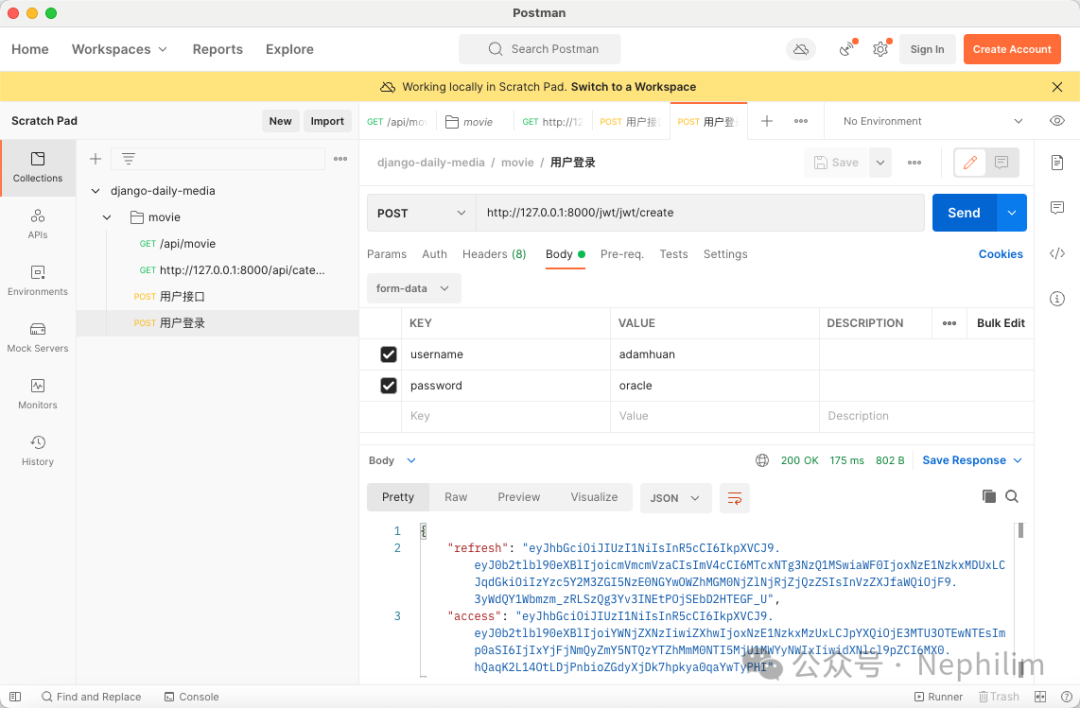This screenshot has height=708, width=1080.
Task: Open column options ellipsis beside Description
Action: [x=949, y=323]
